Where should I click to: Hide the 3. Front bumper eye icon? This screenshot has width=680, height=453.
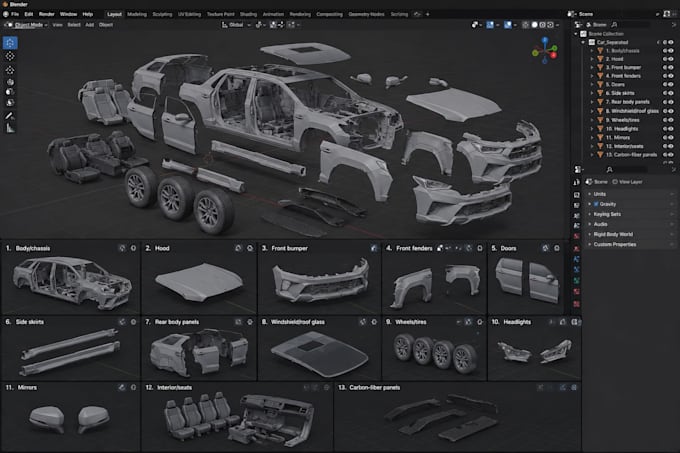(x=671, y=68)
